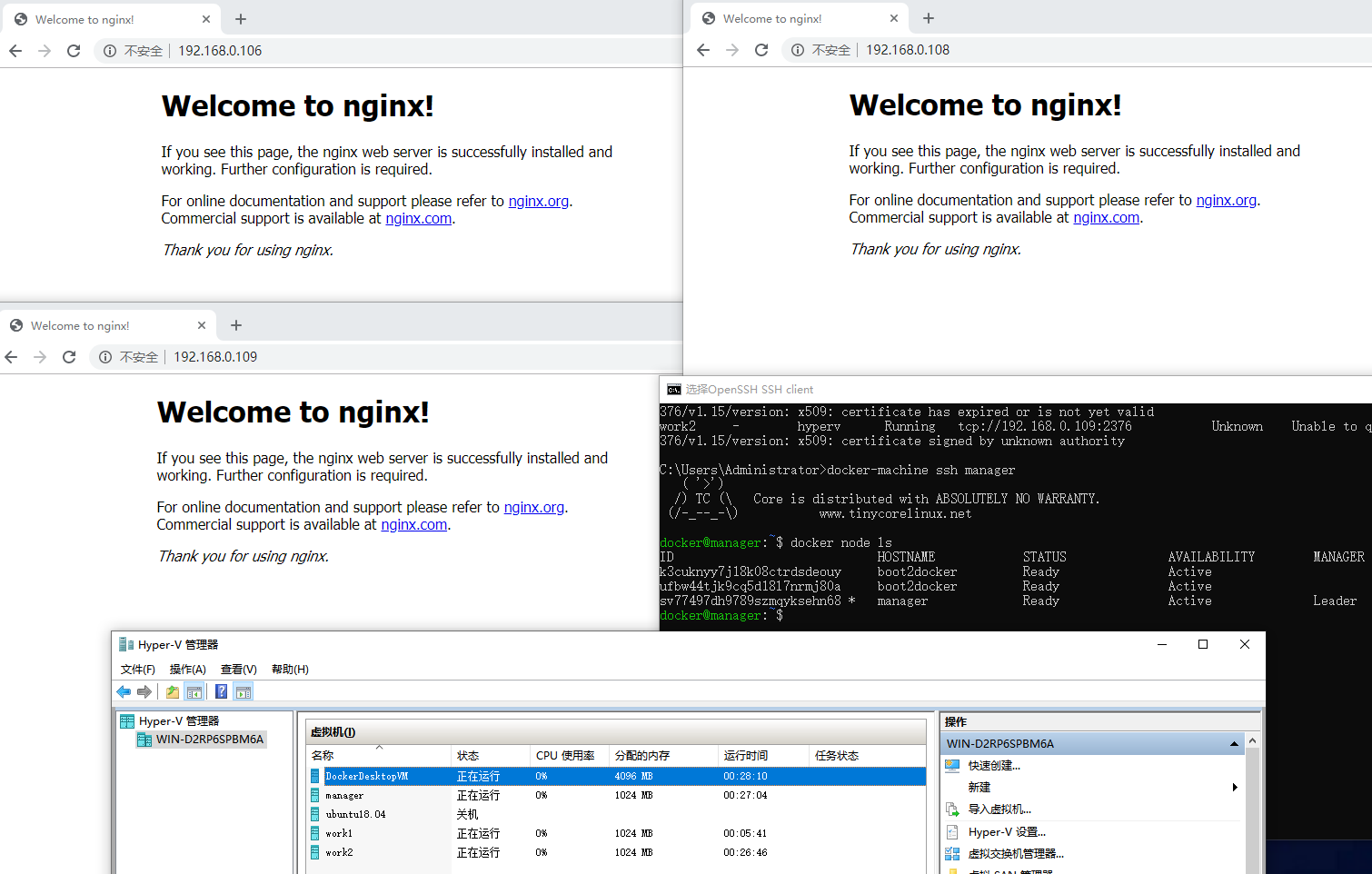This screenshot has height=874, width=1372.
Task: Click 导入虚拟机... action
Action: (999, 809)
